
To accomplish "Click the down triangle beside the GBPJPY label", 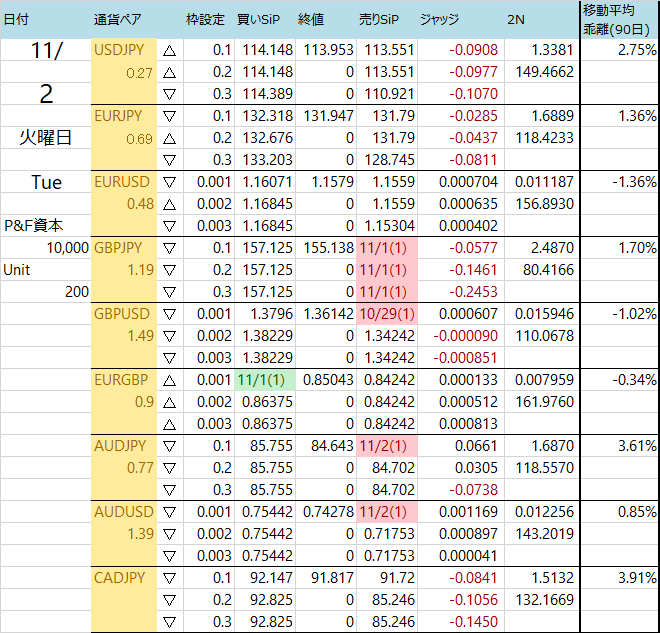I will (170, 249).
